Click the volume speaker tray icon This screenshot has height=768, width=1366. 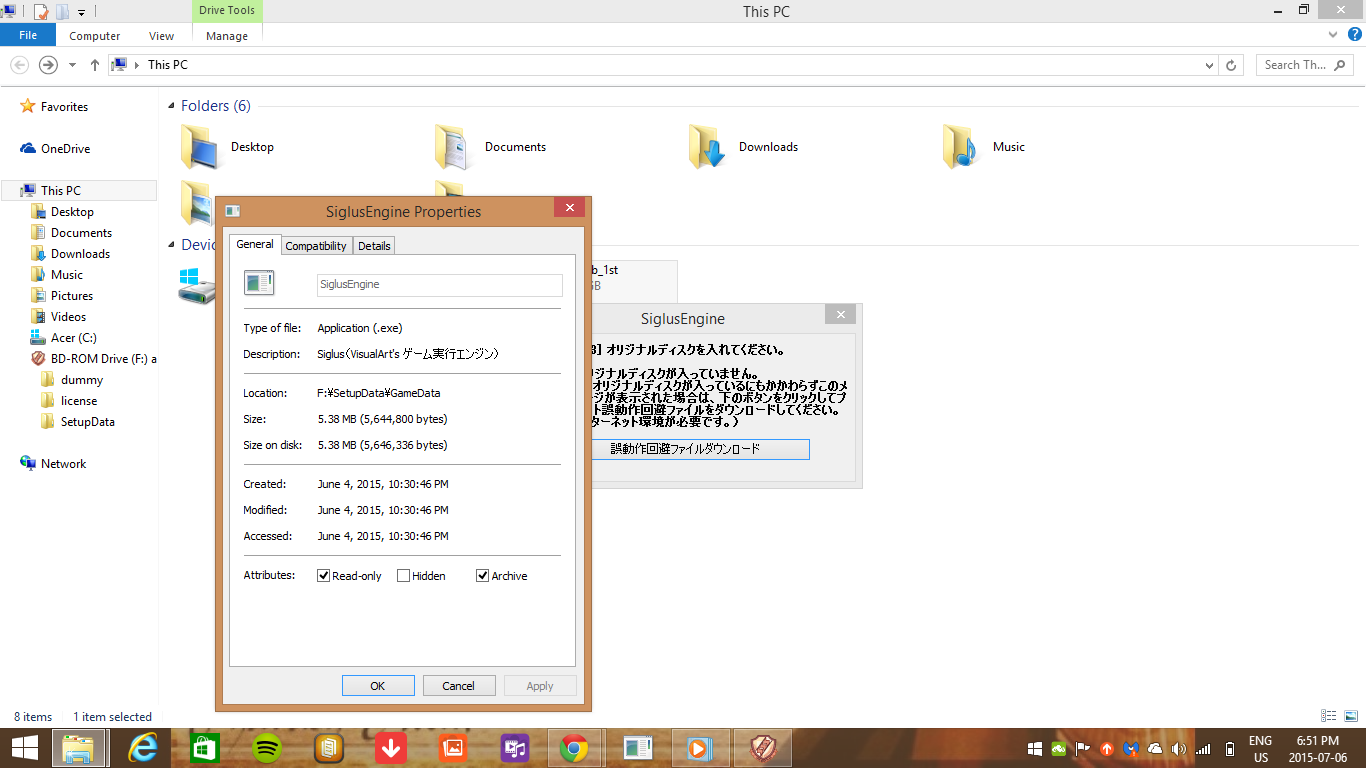click(x=1178, y=748)
